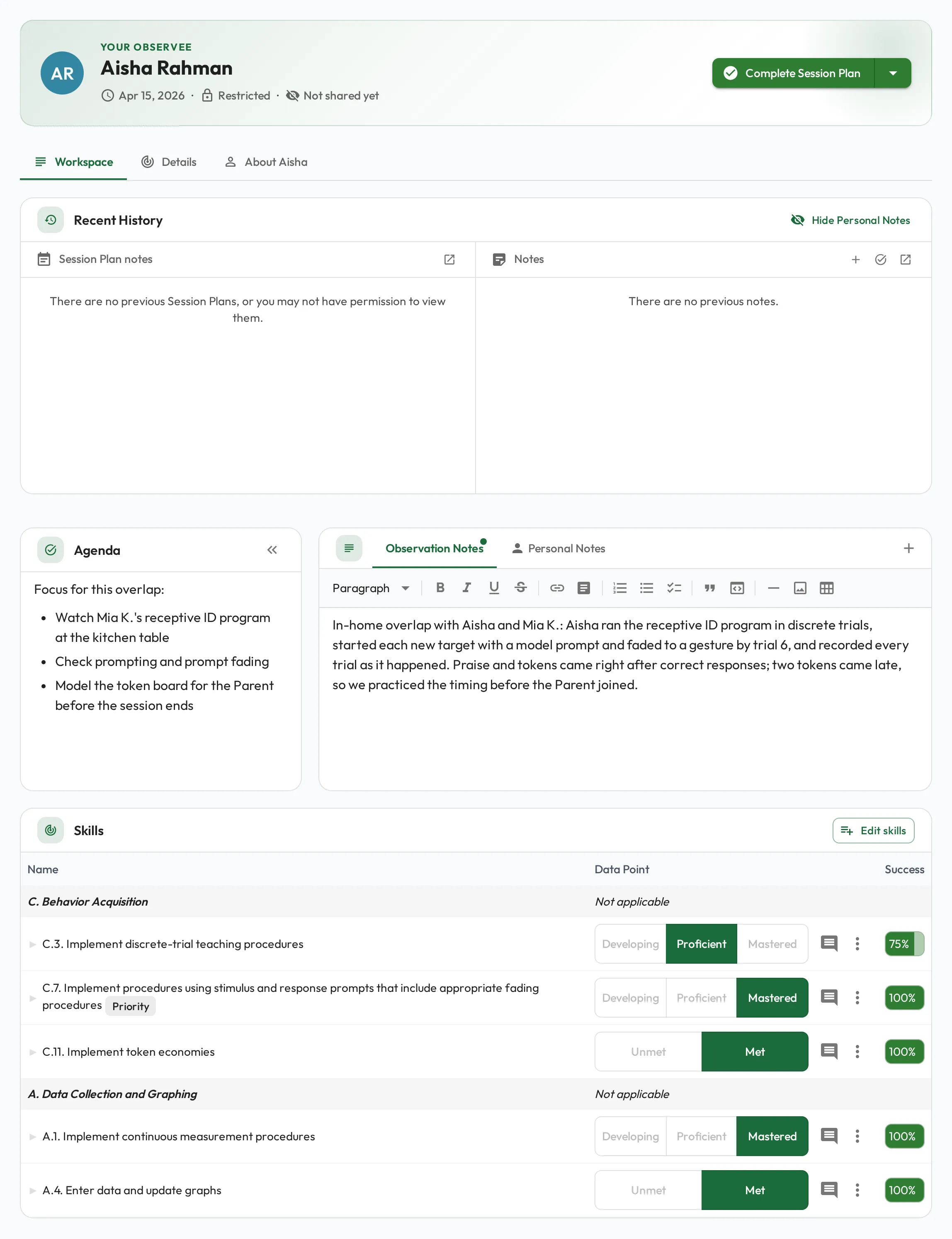Add a new notes tab with plus
952x1239 pixels.
tap(908, 548)
